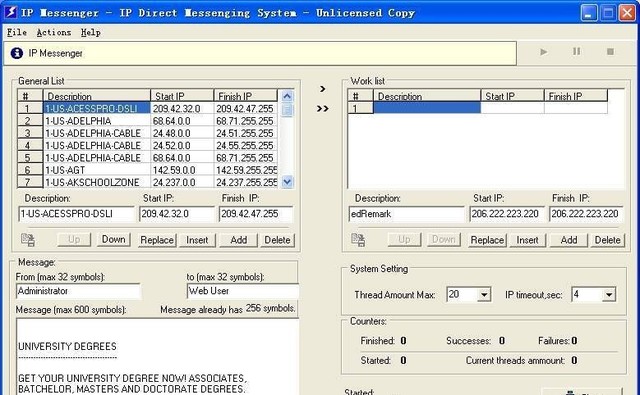Click the Work list Insert button
This screenshot has width=640, height=395.
(x=527, y=240)
